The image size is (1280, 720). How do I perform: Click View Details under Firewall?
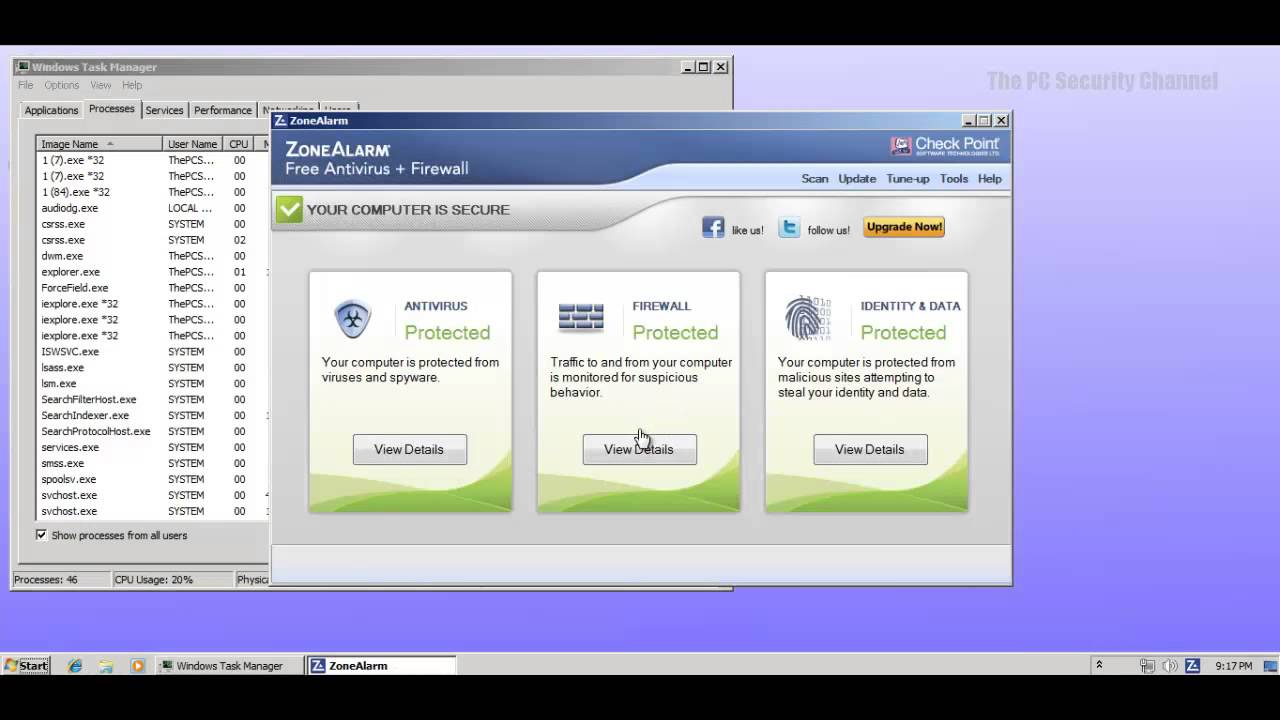[639, 449]
